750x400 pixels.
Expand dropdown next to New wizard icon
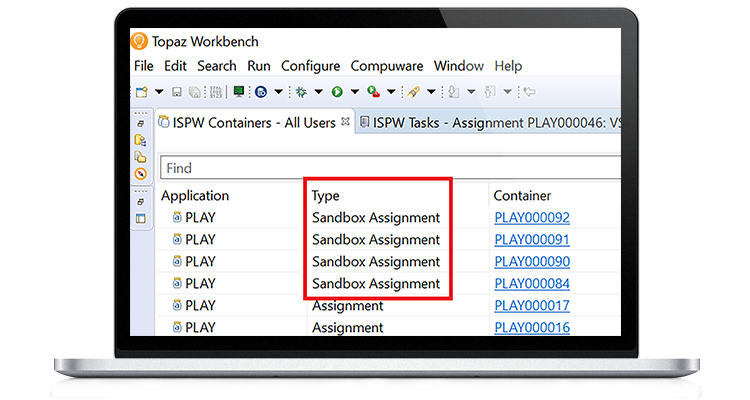pyautogui.click(x=159, y=92)
